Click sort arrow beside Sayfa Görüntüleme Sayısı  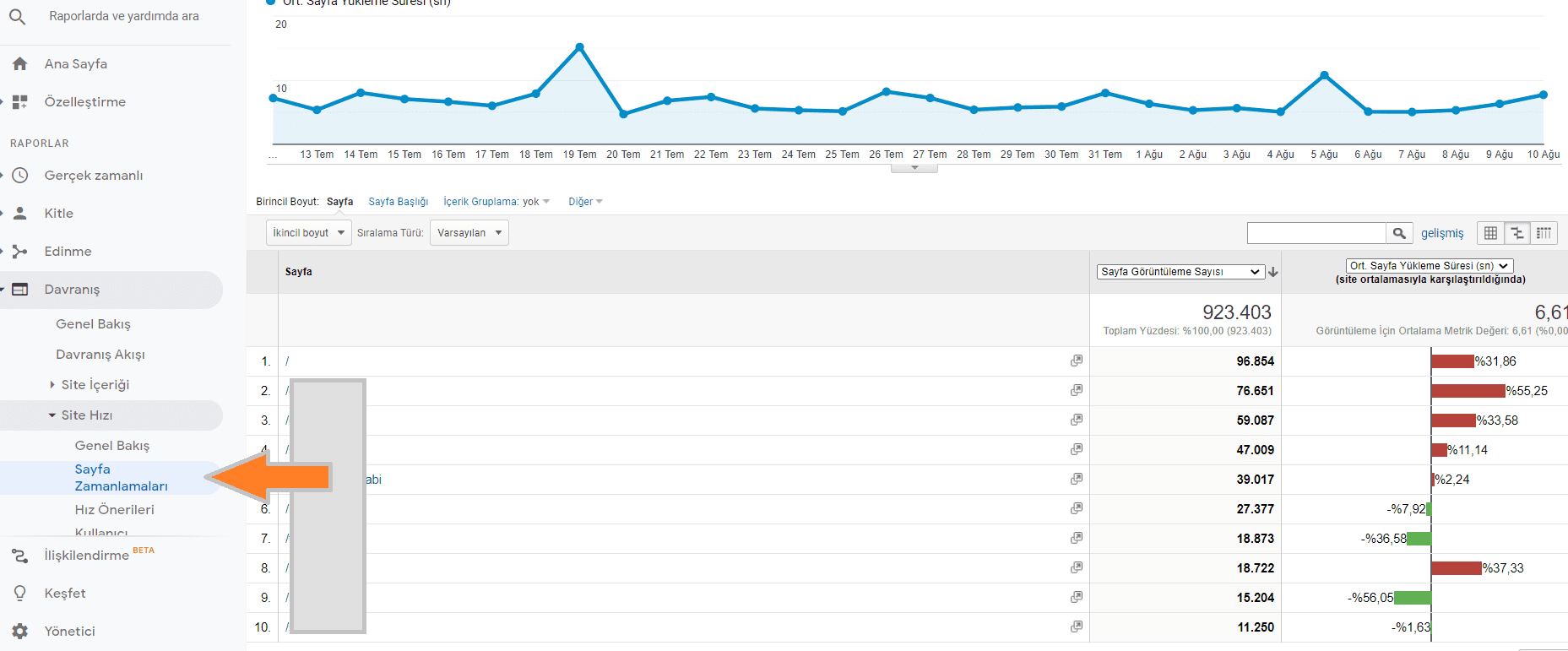pyautogui.click(x=1272, y=272)
